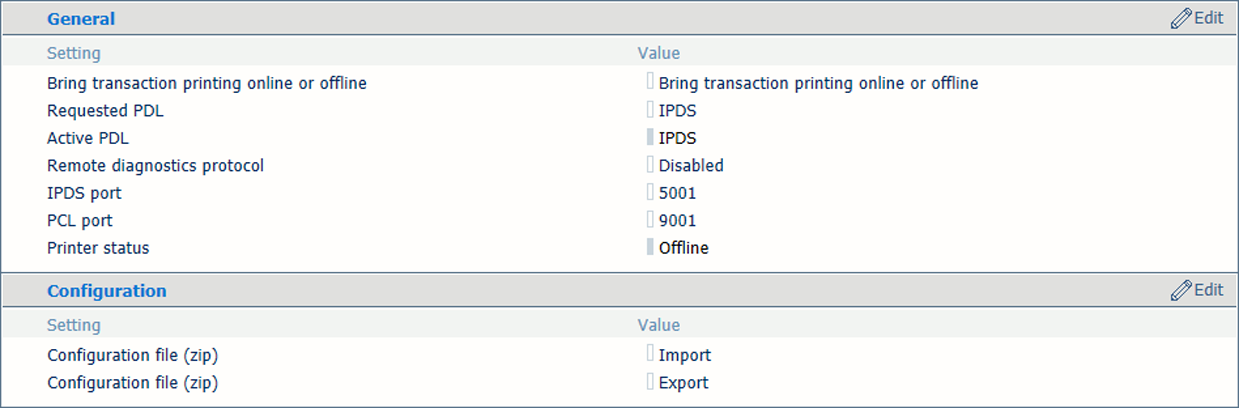
Task: Collapse the General section header
Action: [x=81, y=19]
